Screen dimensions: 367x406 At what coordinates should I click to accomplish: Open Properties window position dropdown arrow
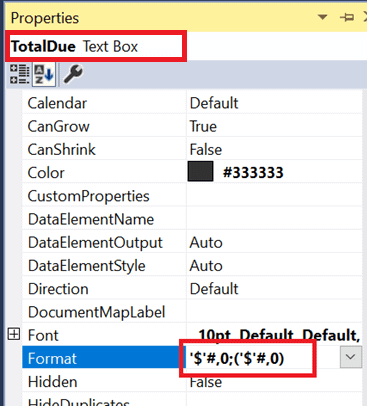point(322,17)
